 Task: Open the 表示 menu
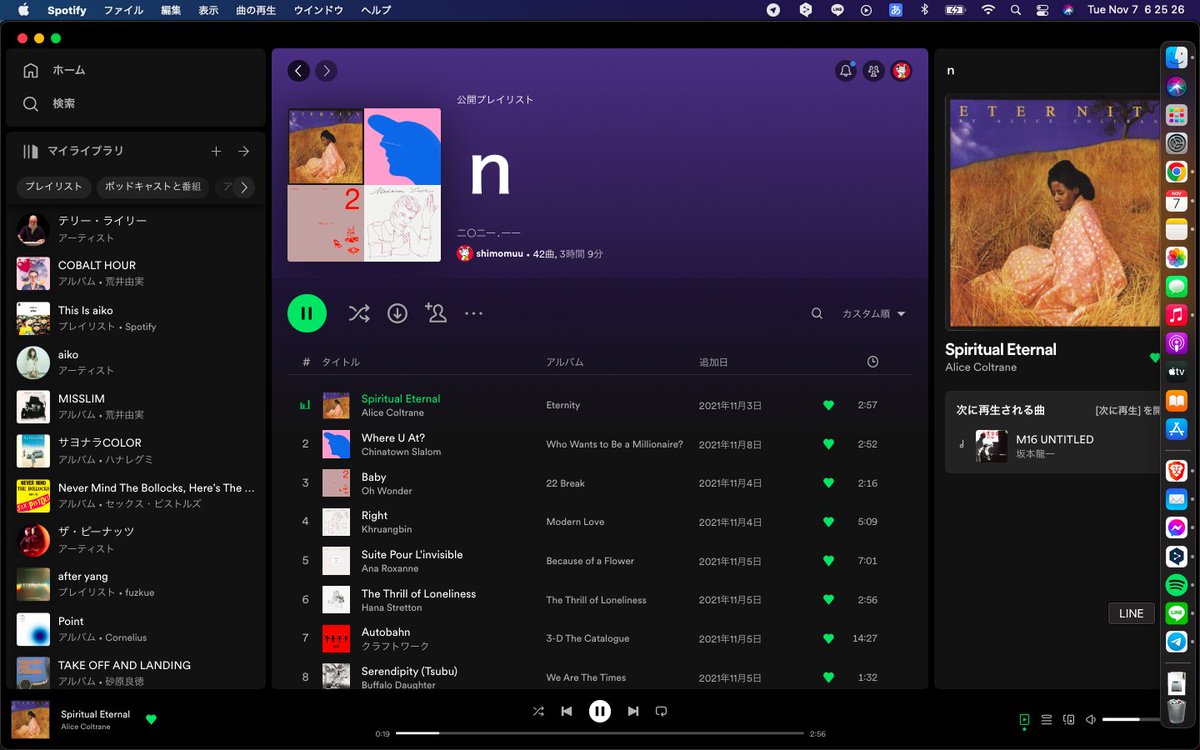point(208,10)
